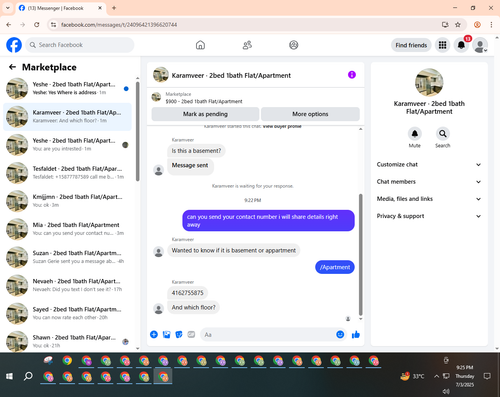Open the Menu grid icon
This screenshot has height=397, width=500.
pos(442,45)
